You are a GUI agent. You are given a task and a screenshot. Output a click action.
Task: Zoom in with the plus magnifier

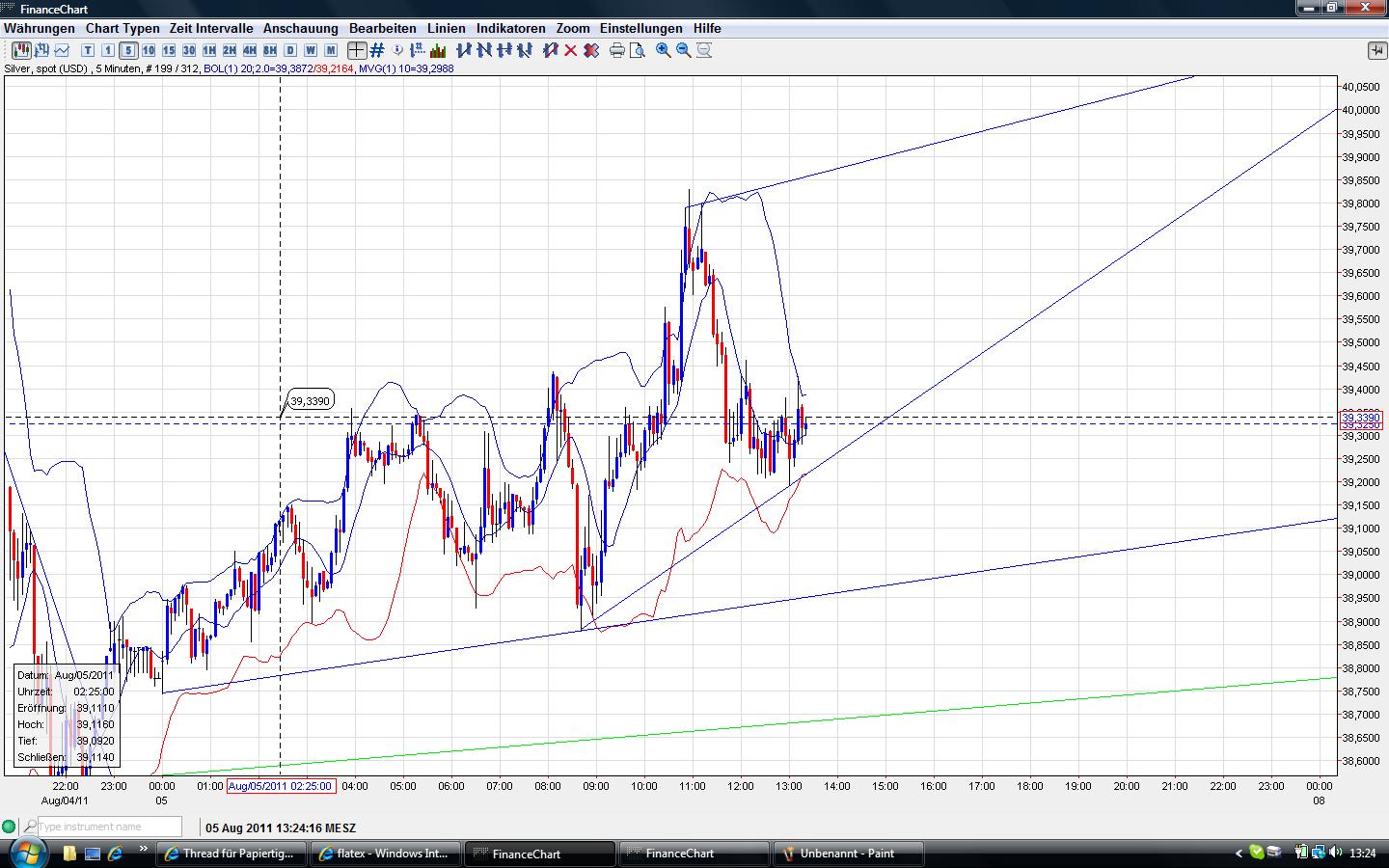click(x=664, y=50)
